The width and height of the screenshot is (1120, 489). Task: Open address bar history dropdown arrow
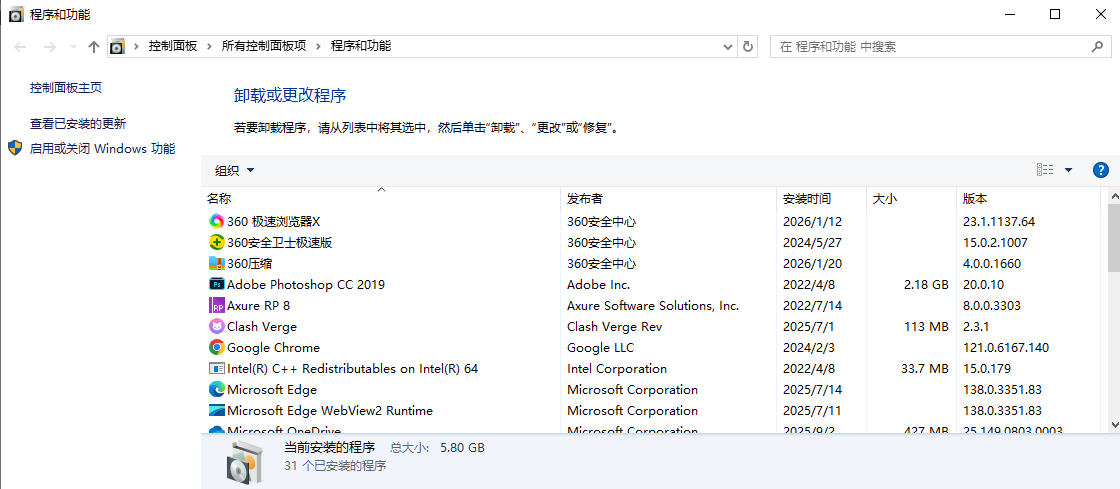(x=728, y=46)
